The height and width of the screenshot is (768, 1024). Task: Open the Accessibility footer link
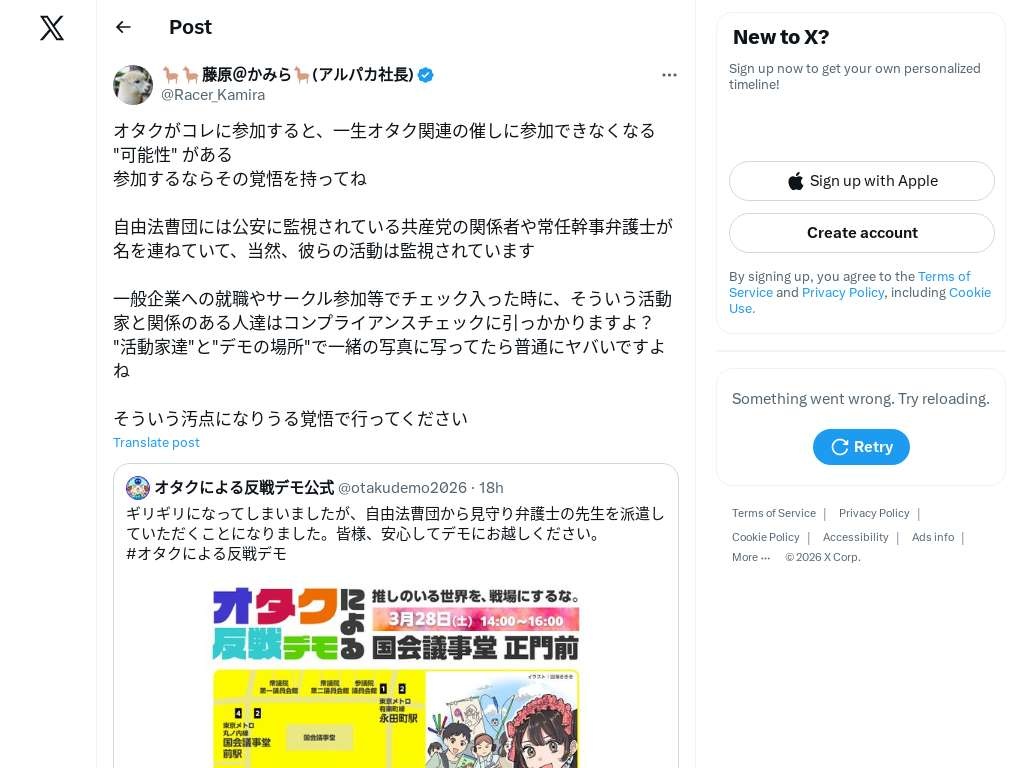(856, 537)
